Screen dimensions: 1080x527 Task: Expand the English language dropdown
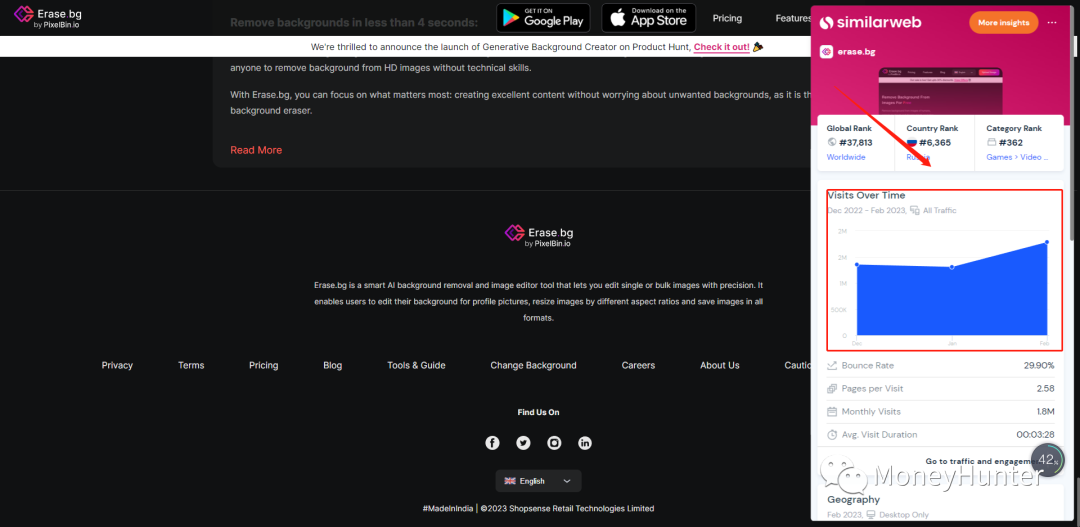[538, 481]
